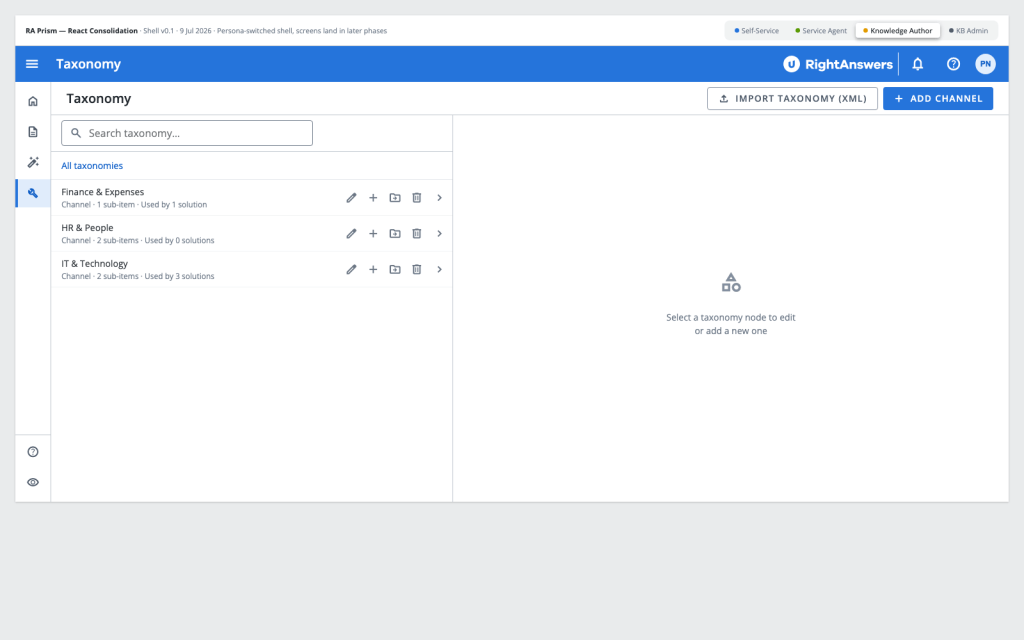Move the HR & People channel to a folder
The image size is (1024, 640).
pyautogui.click(x=395, y=234)
